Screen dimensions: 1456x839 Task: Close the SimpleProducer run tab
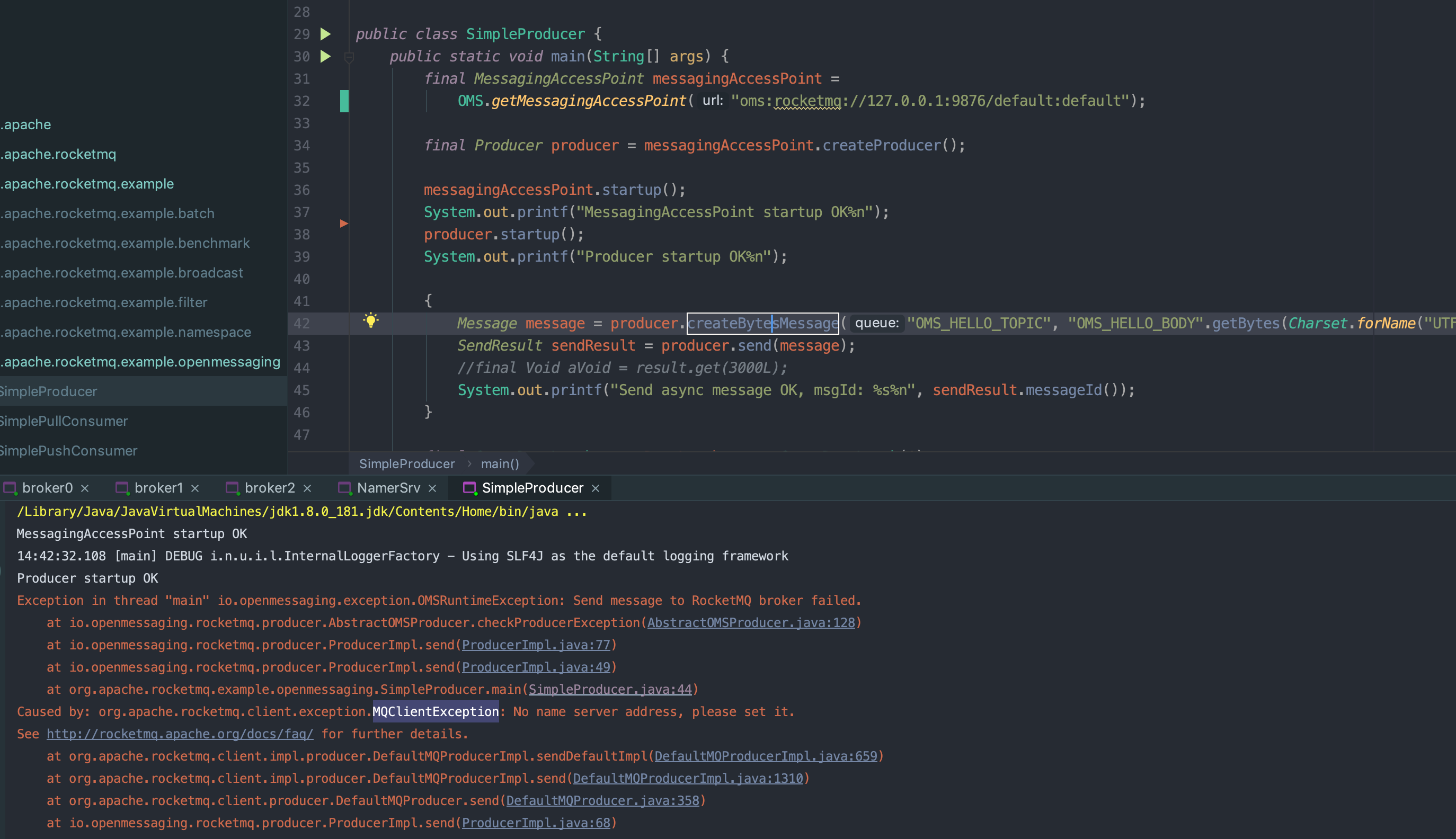(x=596, y=488)
